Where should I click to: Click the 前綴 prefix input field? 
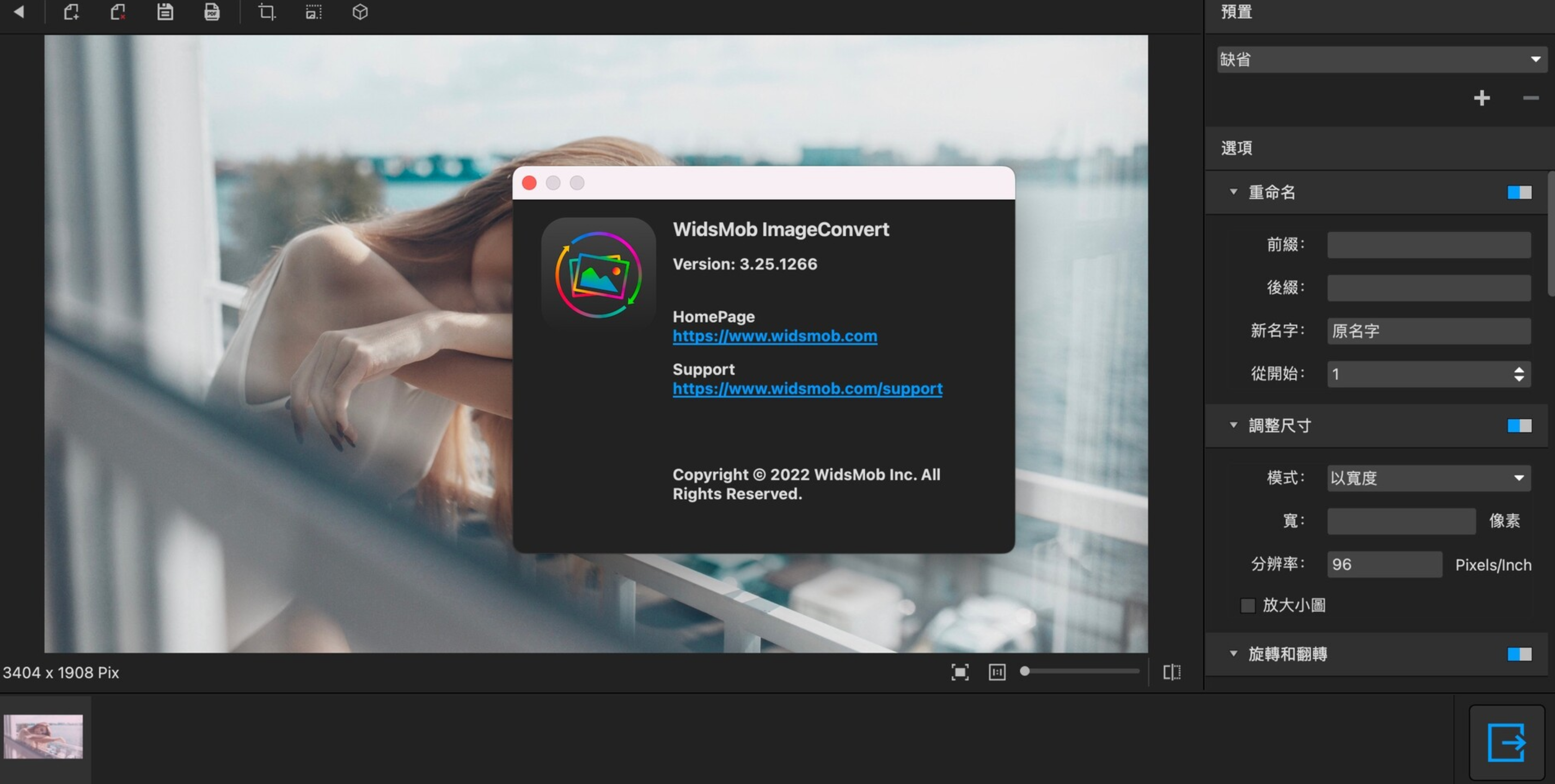tap(1429, 244)
